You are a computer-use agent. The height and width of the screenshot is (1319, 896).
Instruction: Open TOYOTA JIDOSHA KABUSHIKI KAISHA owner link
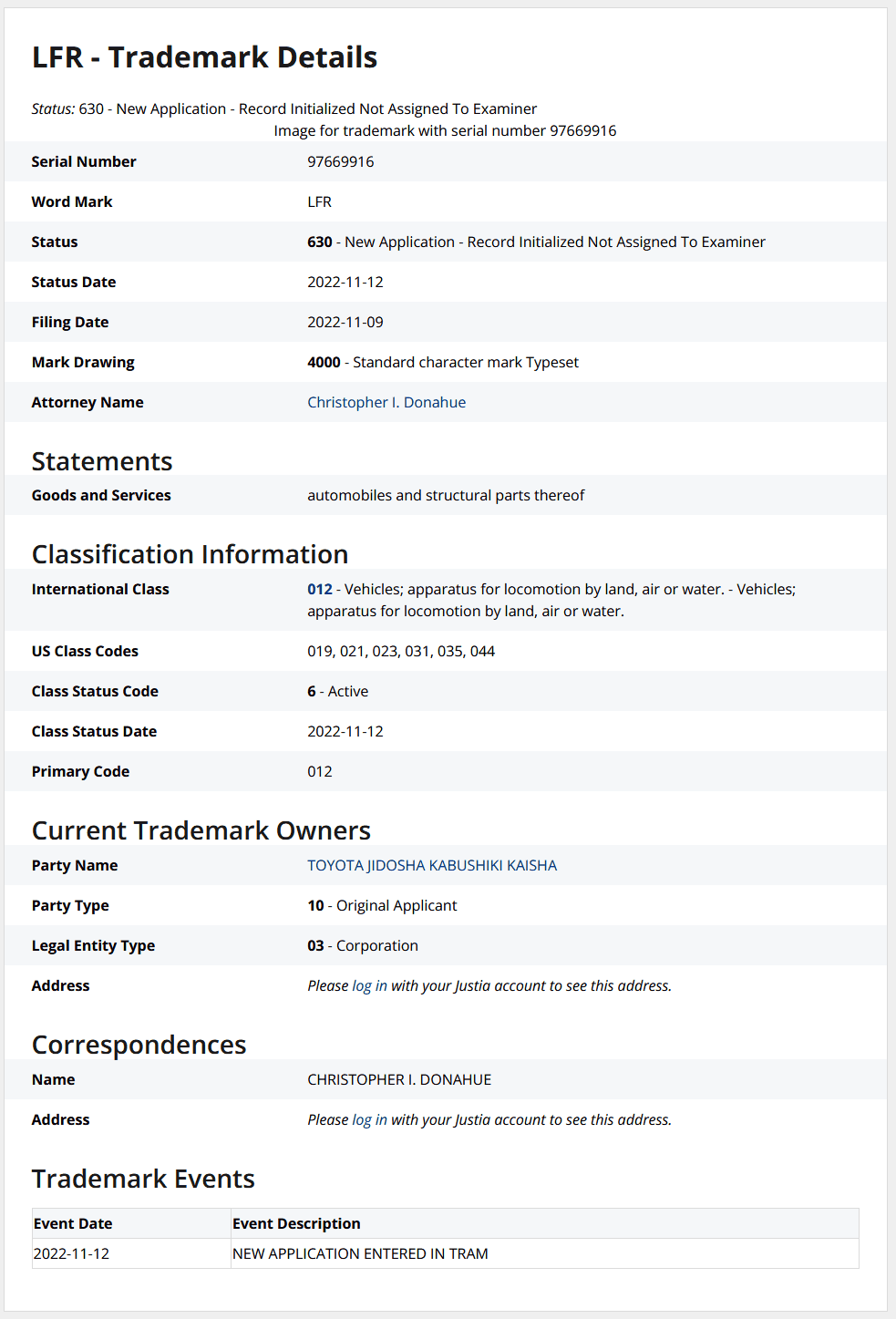[x=432, y=865]
